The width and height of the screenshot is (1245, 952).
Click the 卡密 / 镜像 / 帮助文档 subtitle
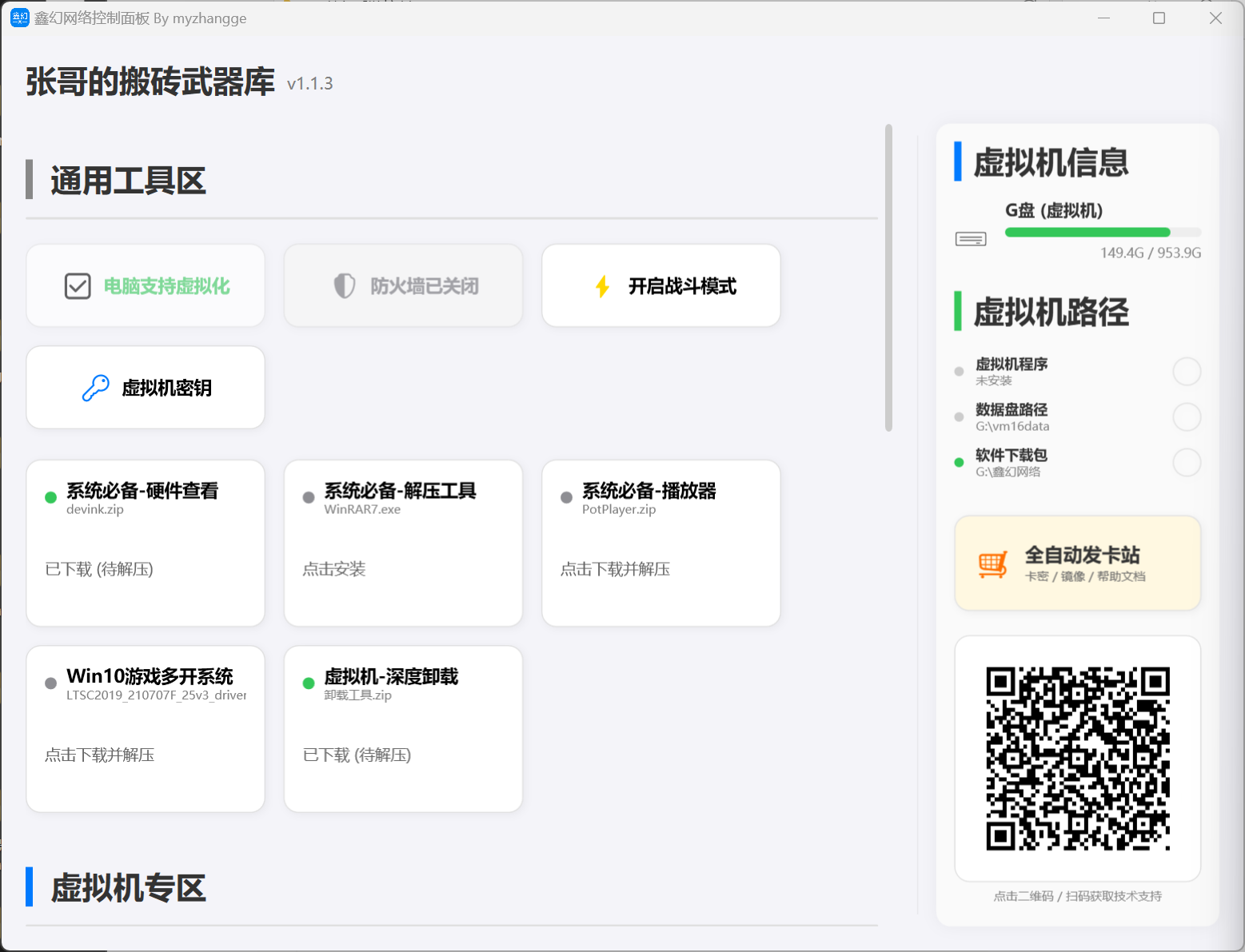pyautogui.click(x=1085, y=576)
